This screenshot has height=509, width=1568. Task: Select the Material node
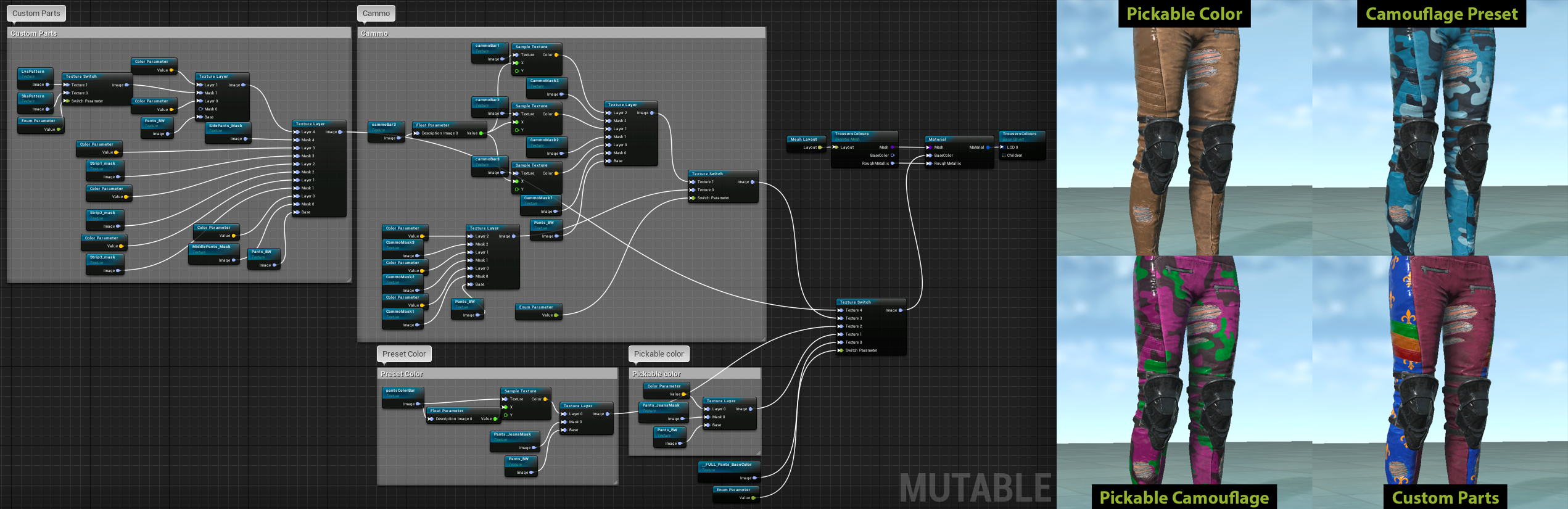(959, 151)
